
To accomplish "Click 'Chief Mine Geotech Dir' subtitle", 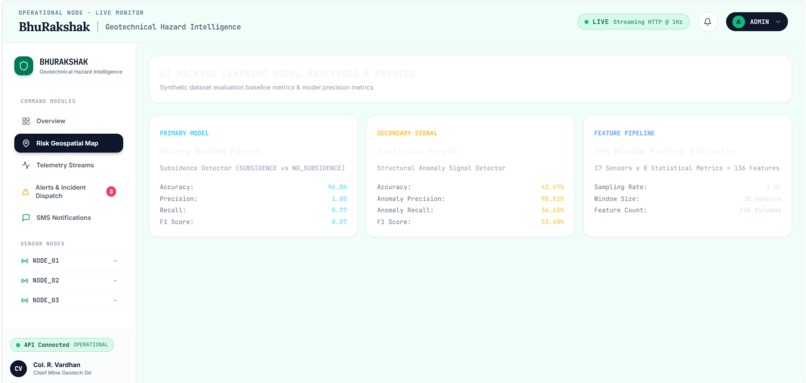I will (x=62, y=373).
